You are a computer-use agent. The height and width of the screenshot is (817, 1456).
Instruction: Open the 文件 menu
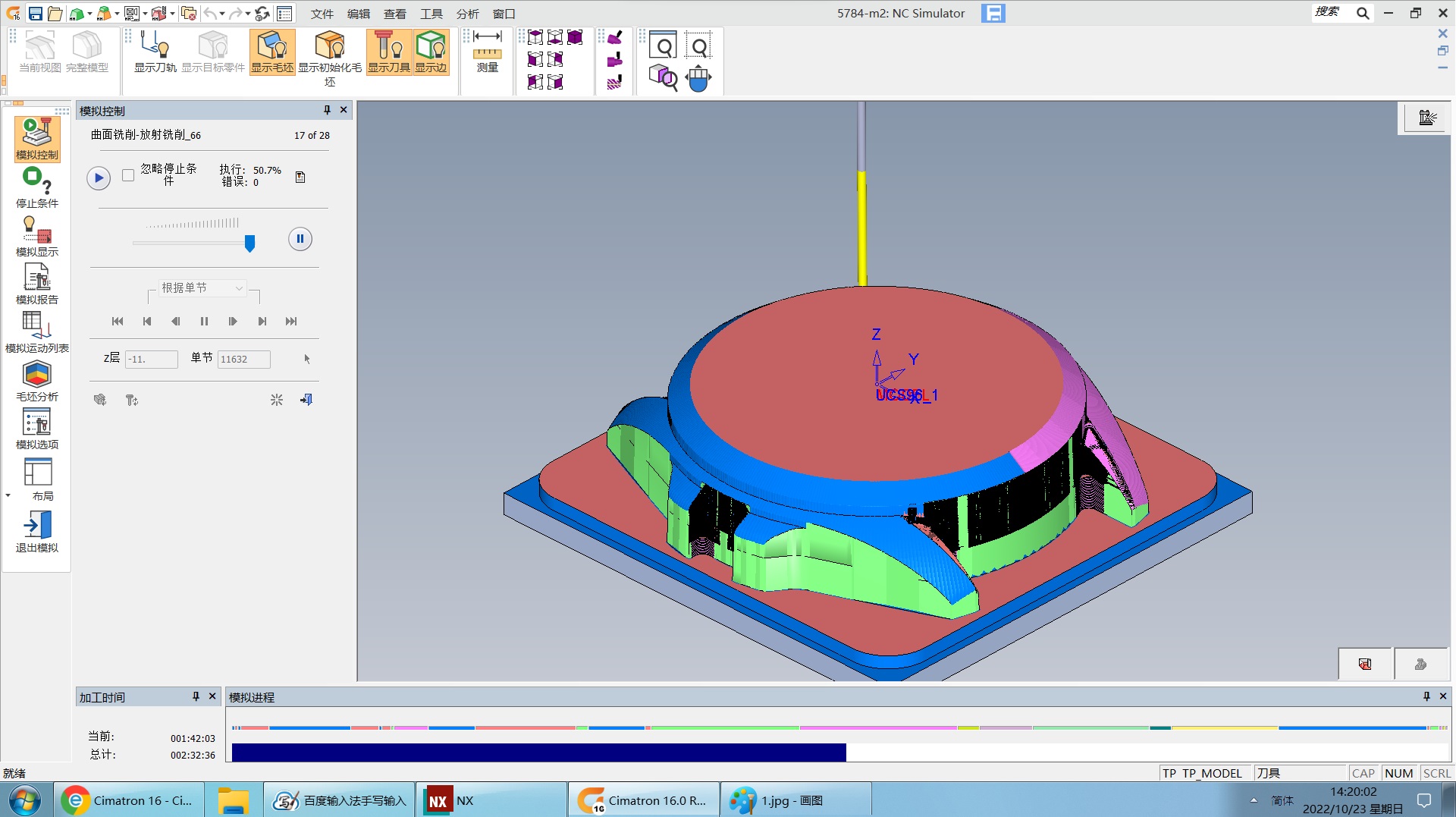(x=322, y=14)
